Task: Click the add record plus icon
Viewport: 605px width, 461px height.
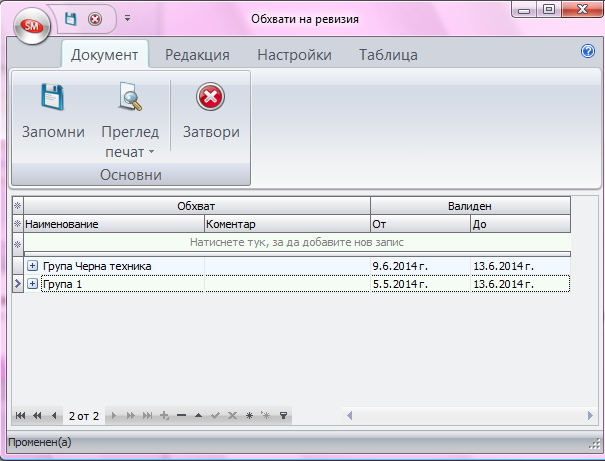Action: [164, 415]
